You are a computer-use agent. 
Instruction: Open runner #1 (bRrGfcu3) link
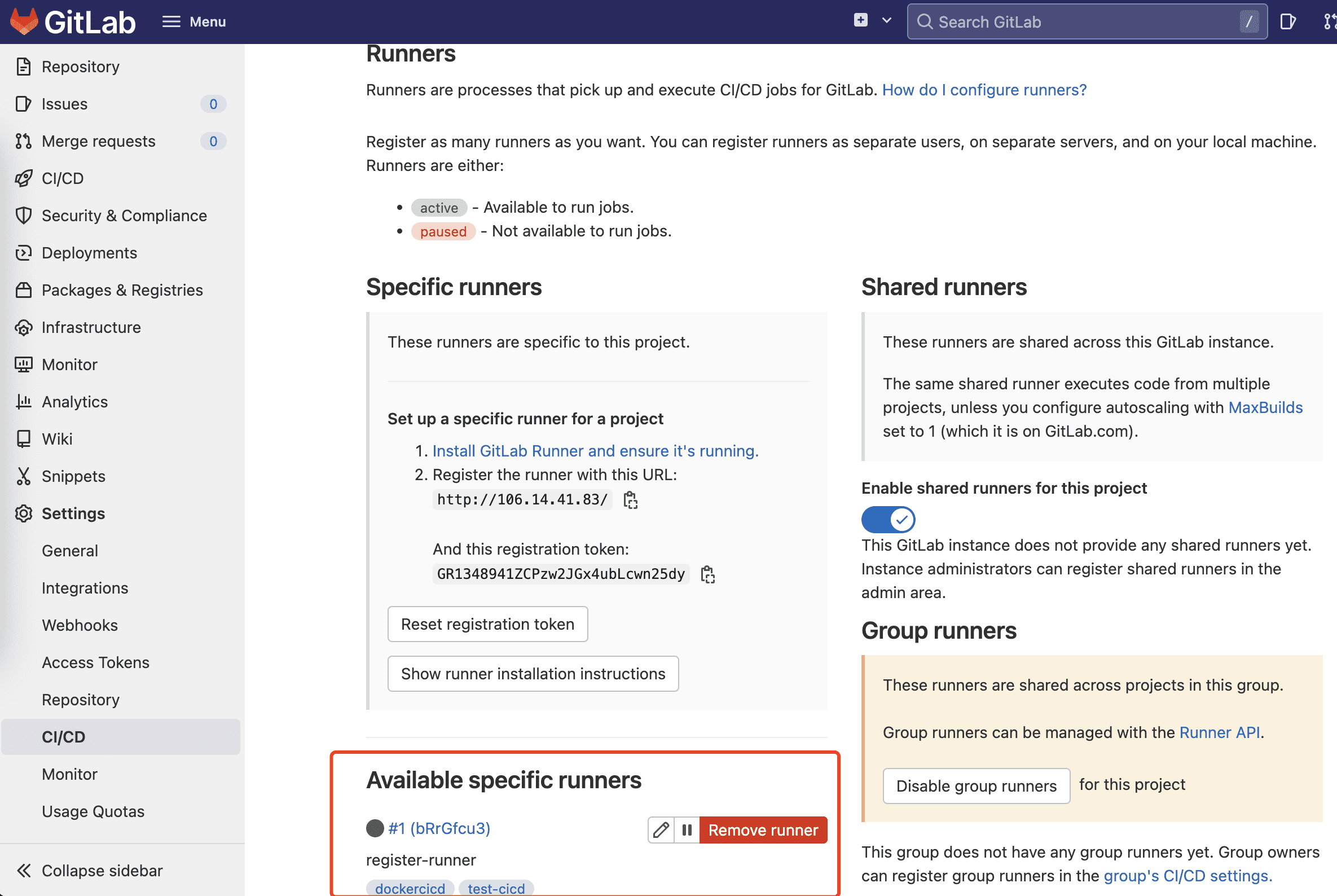pos(439,828)
